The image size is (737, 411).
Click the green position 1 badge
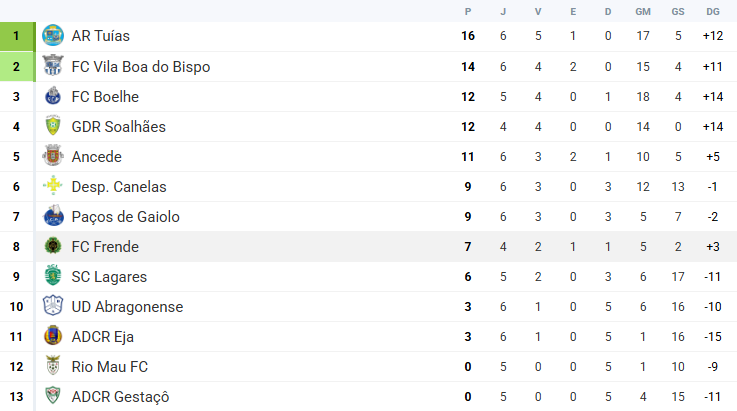[x=16, y=36]
